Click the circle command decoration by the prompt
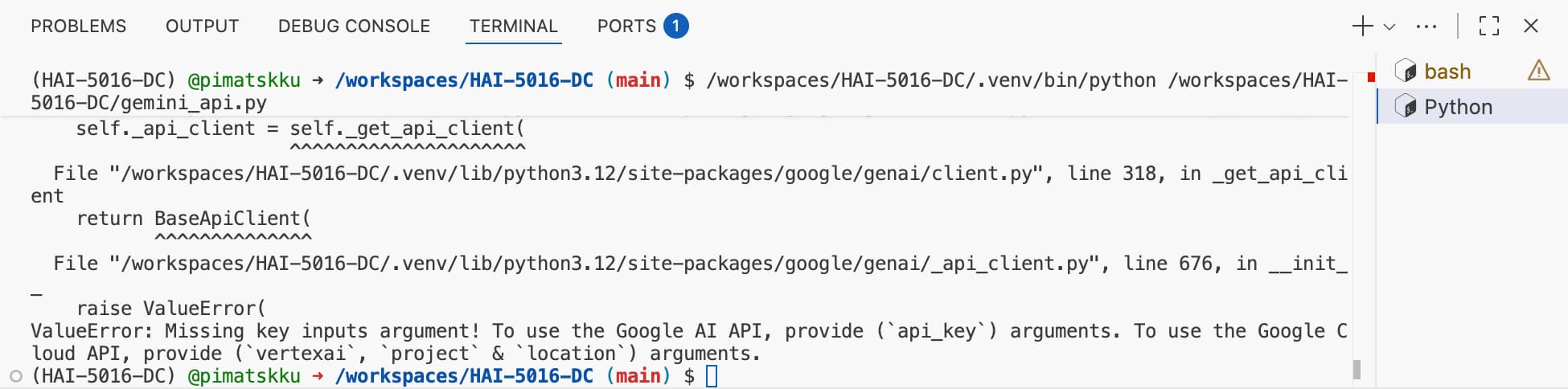 click(x=15, y=376)
